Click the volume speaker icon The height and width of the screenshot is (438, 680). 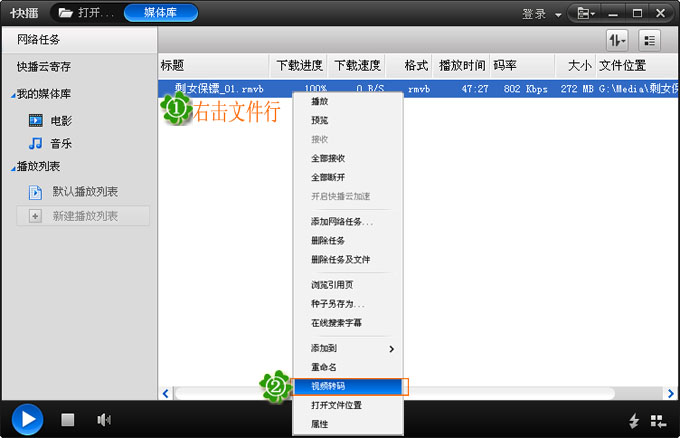tap(104, 420)
